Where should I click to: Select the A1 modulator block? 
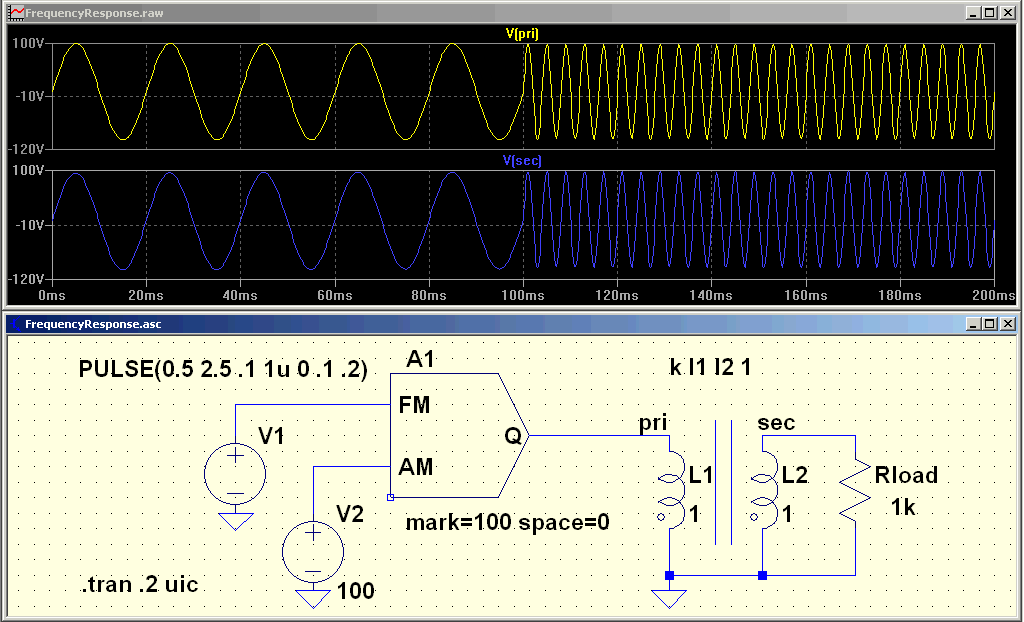(459, 435)
